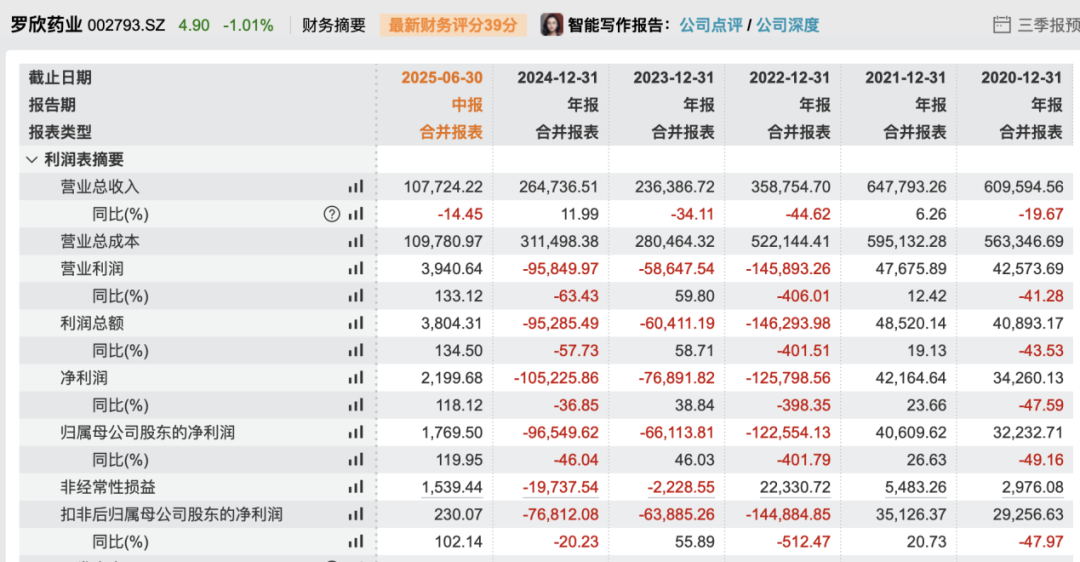Viewport: 1080px width, 562px height.
Task: Open the chart icon for 归属母公司股东的净利润
Action: click(x=356, y=433)
